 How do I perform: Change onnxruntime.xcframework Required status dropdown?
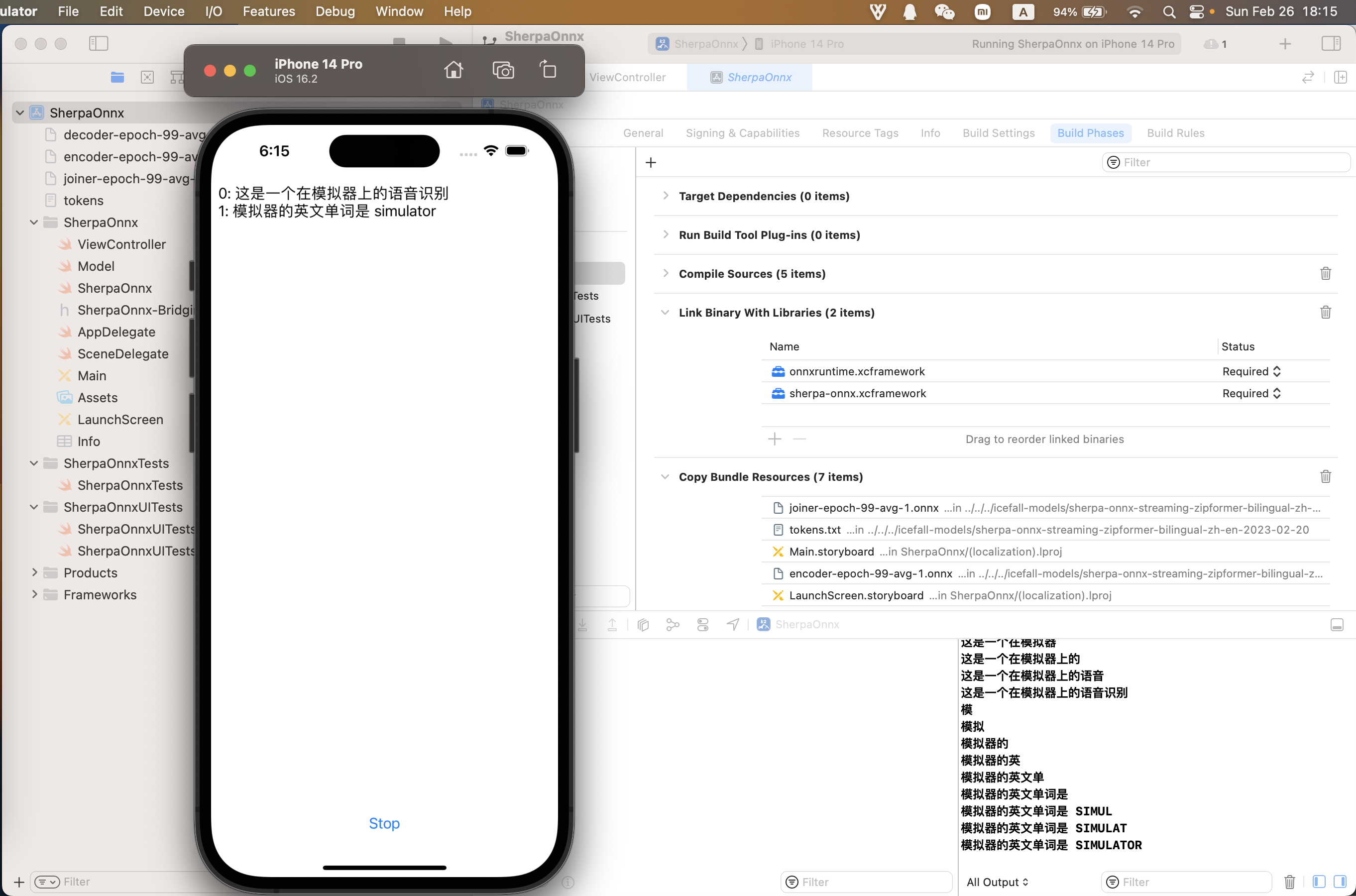(x=1251, y=371)
